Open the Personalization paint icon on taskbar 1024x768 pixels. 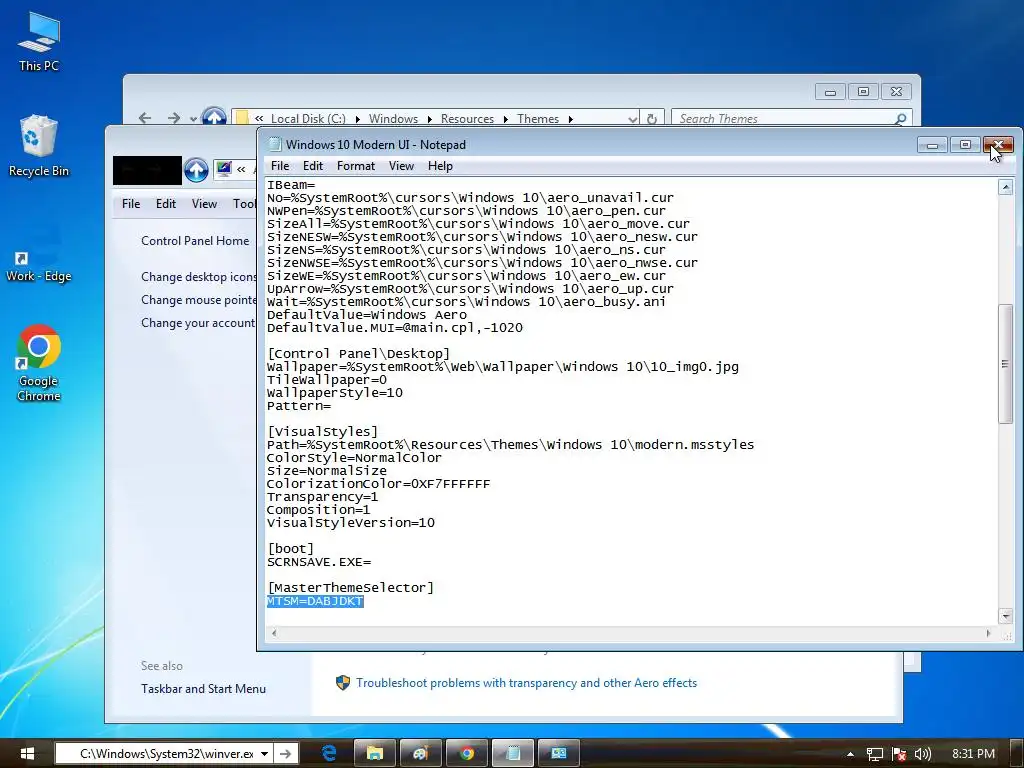(421, 753)
